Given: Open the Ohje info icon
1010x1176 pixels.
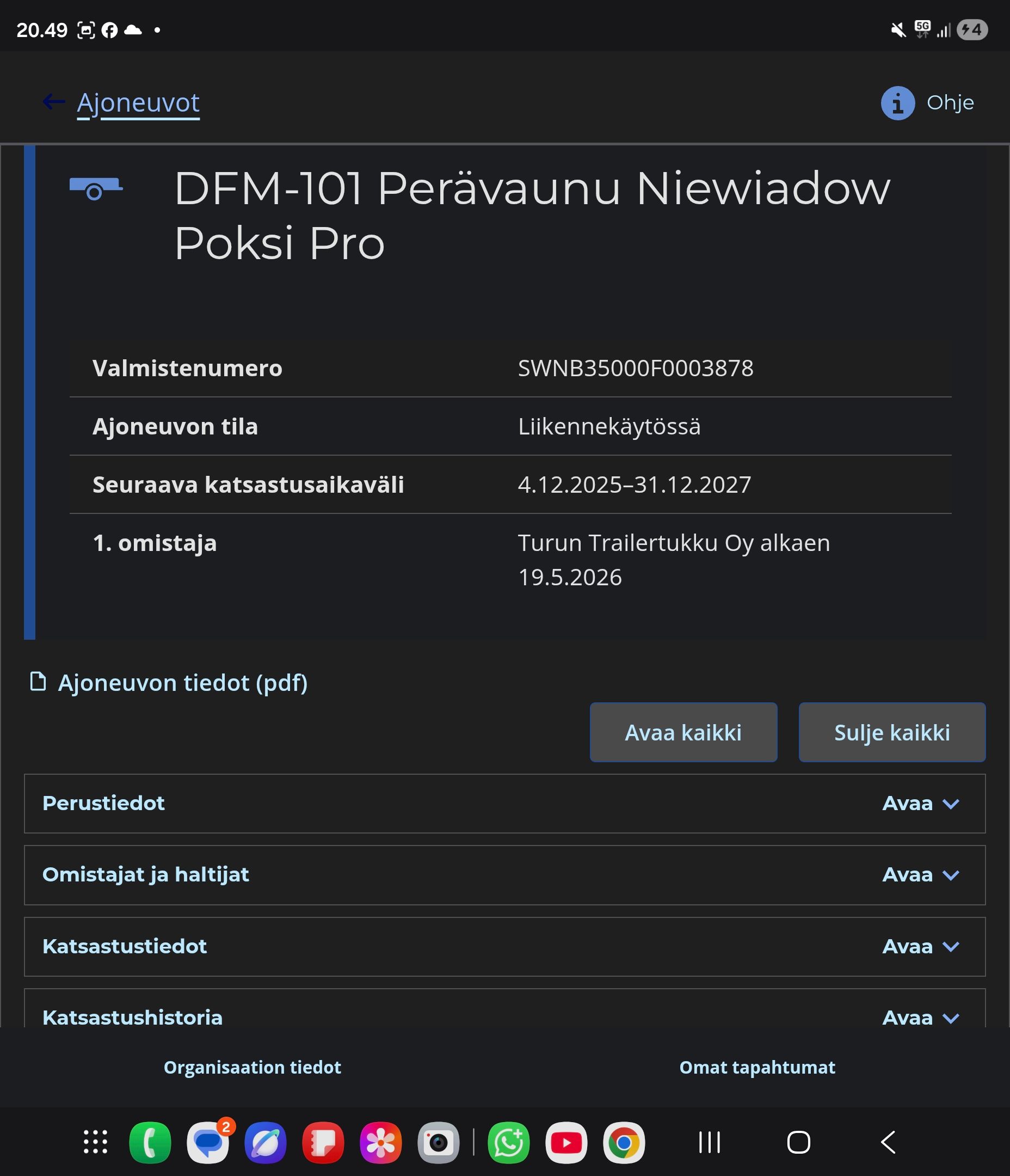Looking at the screenshot, I should (898, 103).
